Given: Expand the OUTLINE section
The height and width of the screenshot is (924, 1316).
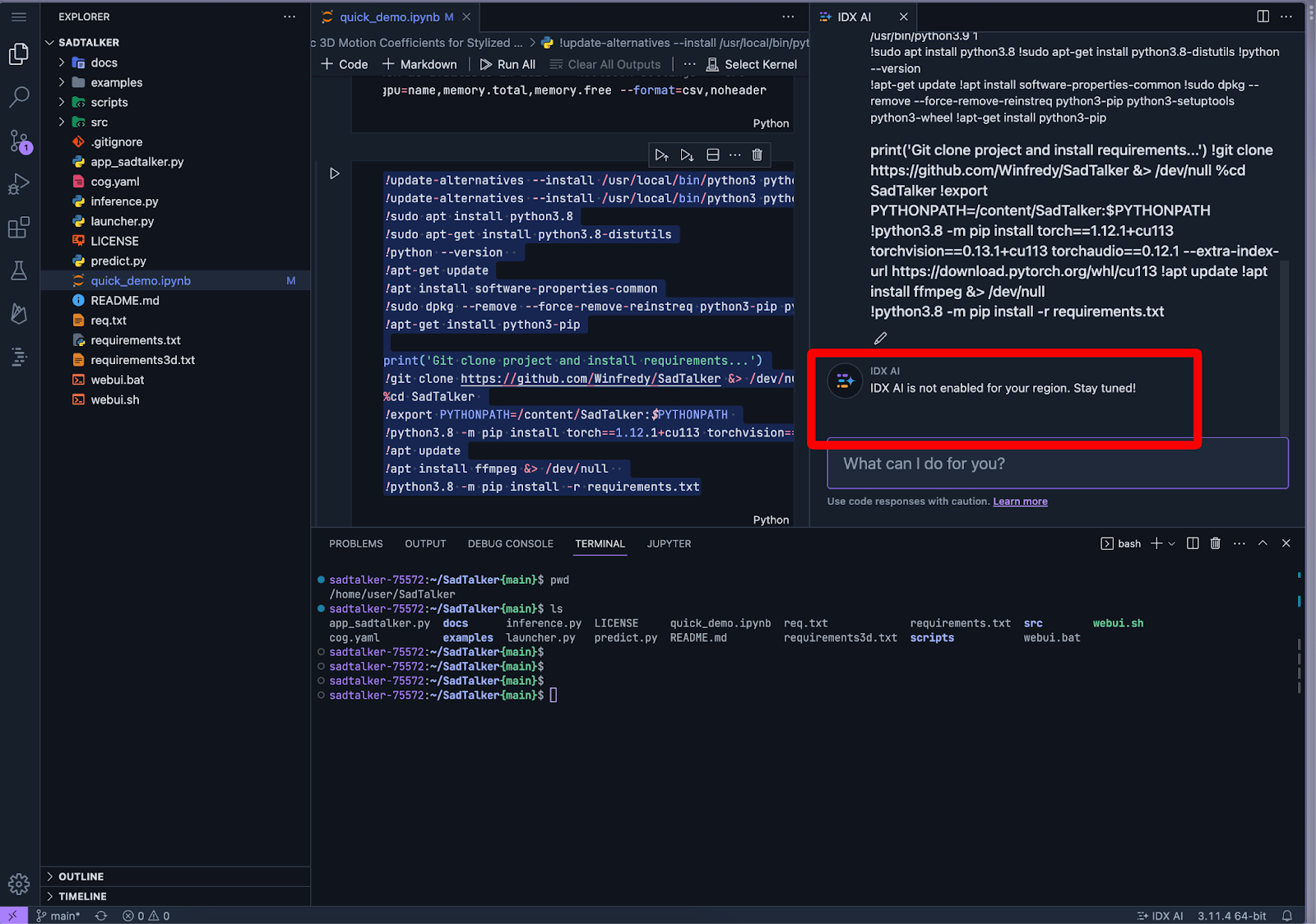Looking at the screenshot, I should (175, 876).
